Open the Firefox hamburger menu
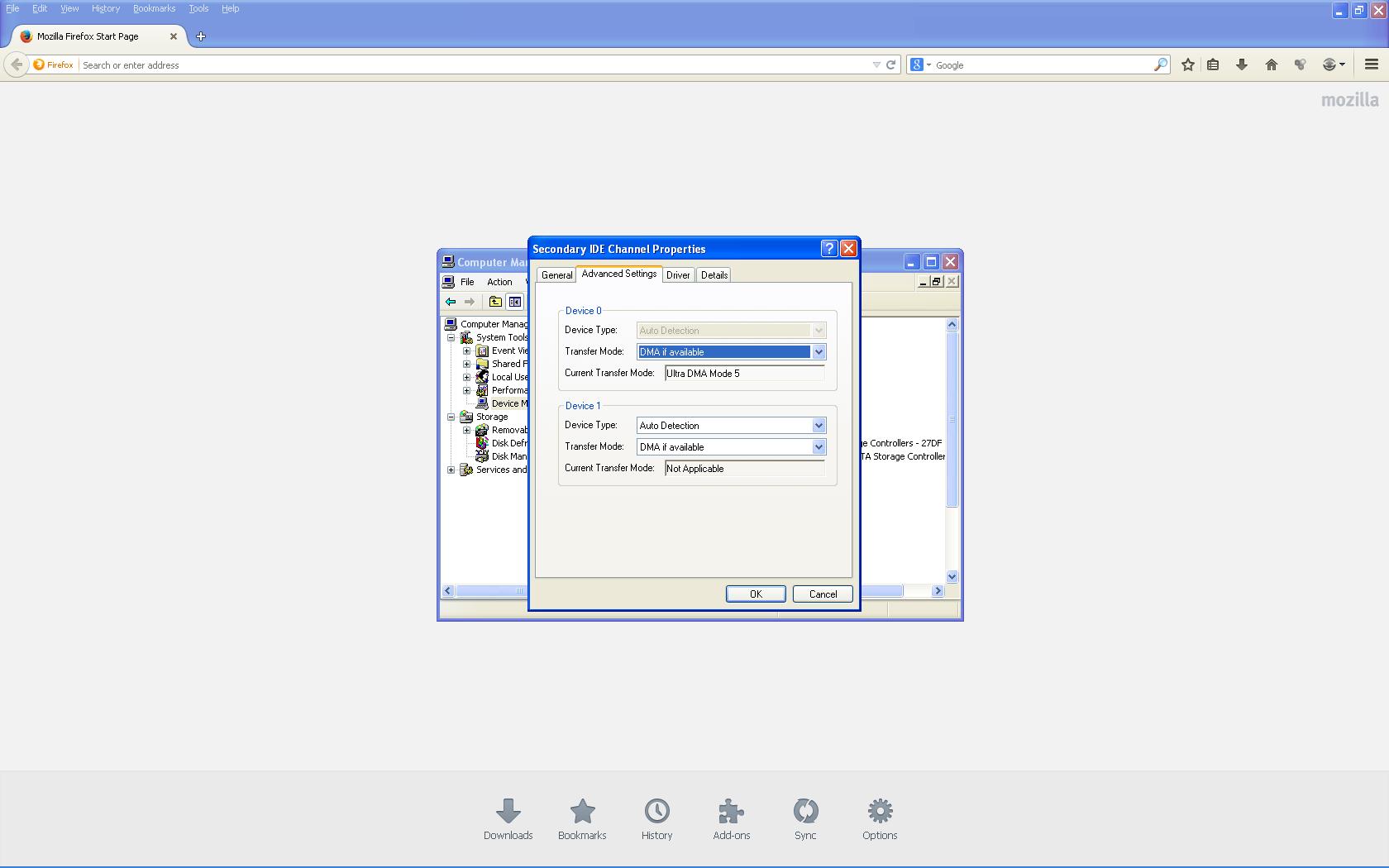Image resolution: width=1389 pixels, height=868 pixels. click(1372, 64)
